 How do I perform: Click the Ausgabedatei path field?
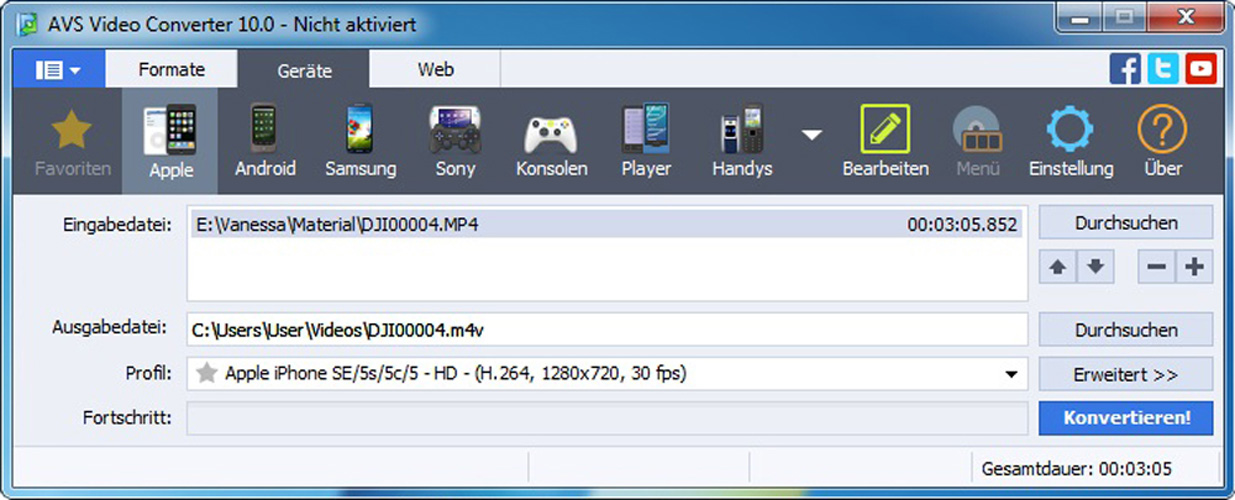coord(607,329)
